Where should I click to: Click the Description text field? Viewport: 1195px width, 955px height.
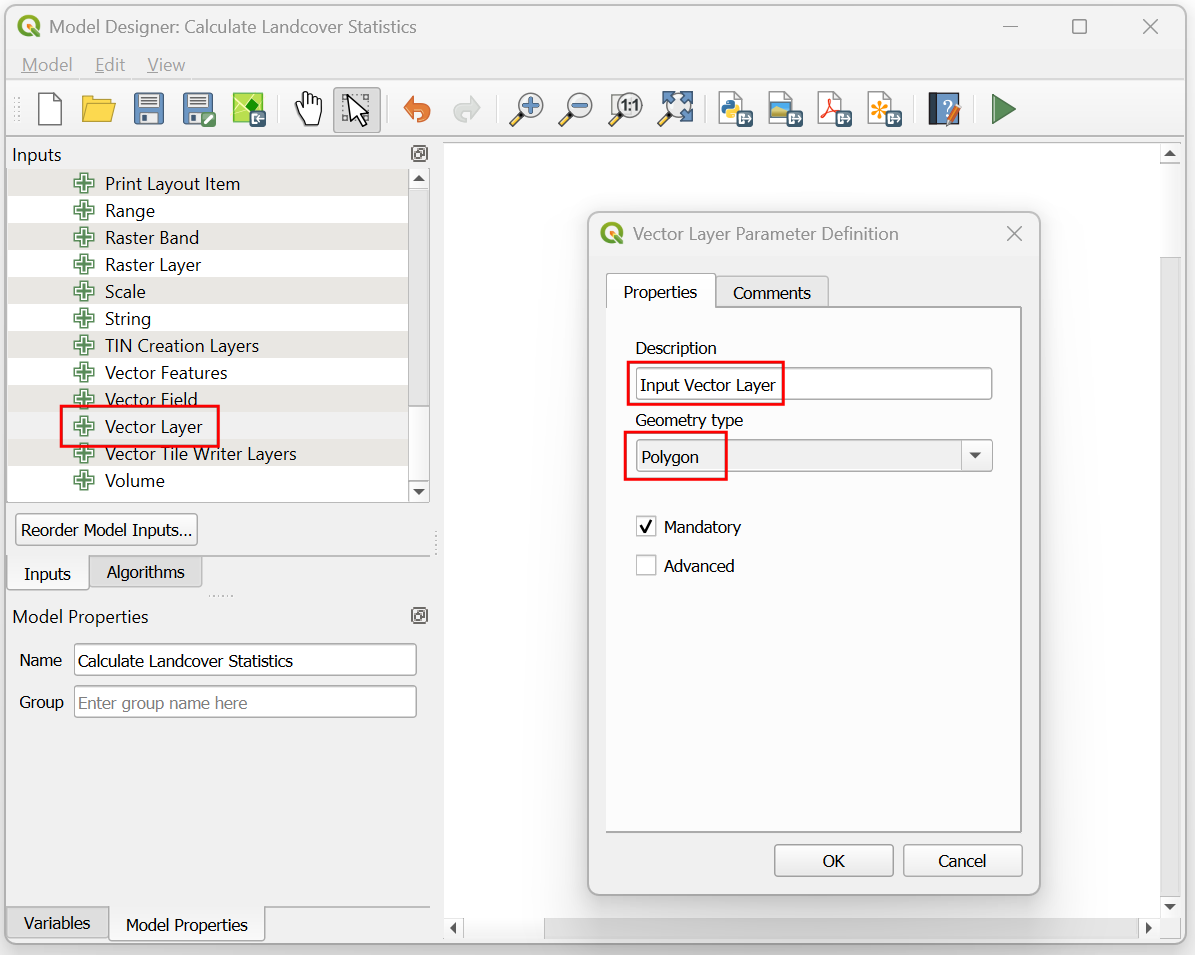point(813,385)
